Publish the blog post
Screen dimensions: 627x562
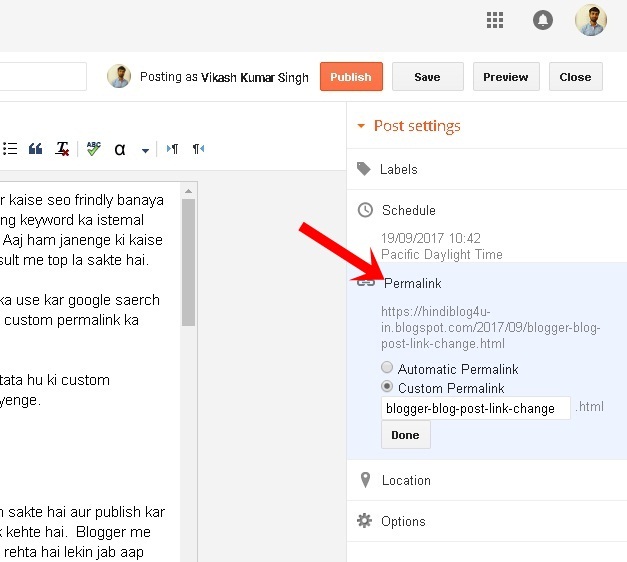[x=351, y=76]
